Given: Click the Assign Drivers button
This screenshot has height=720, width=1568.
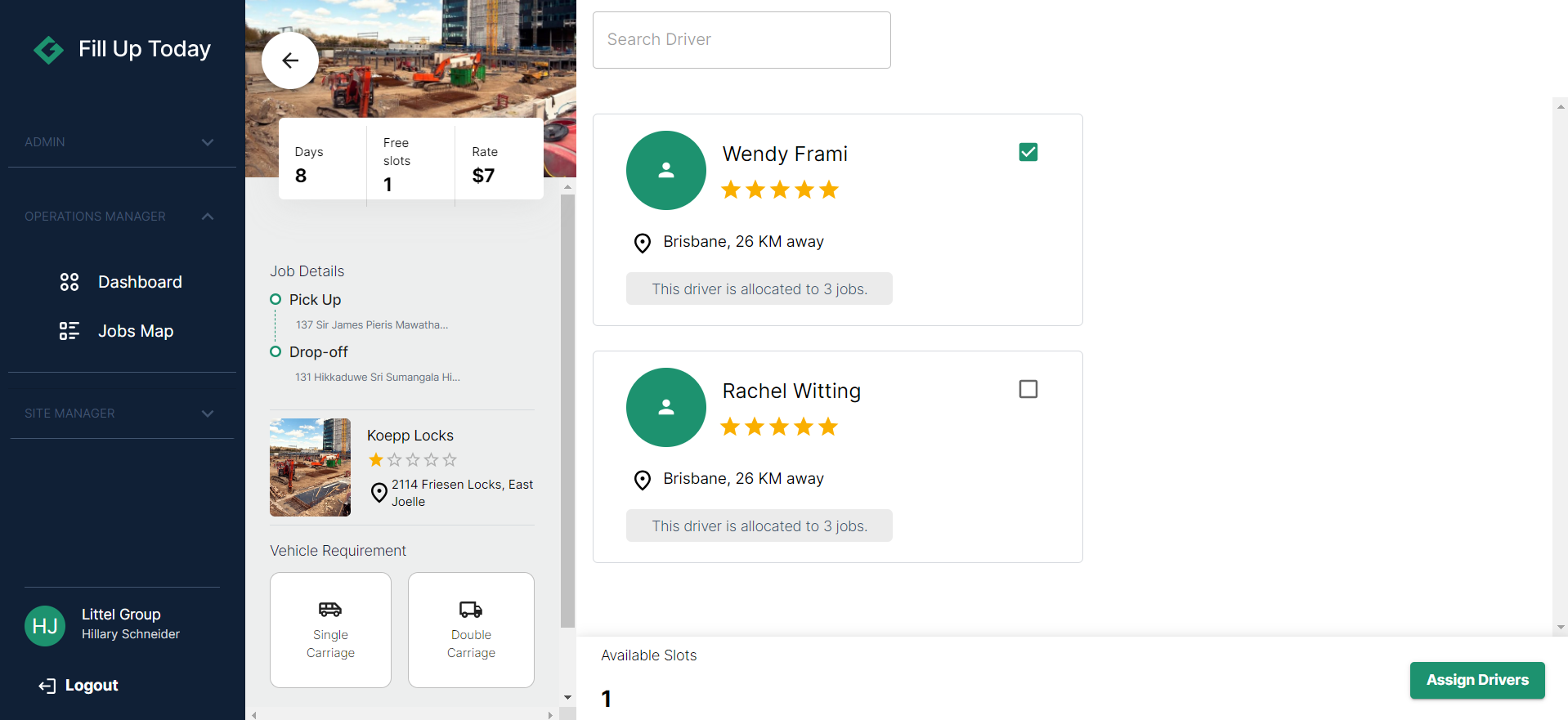Looking at the screenshot, I should tap(1477, 680).
